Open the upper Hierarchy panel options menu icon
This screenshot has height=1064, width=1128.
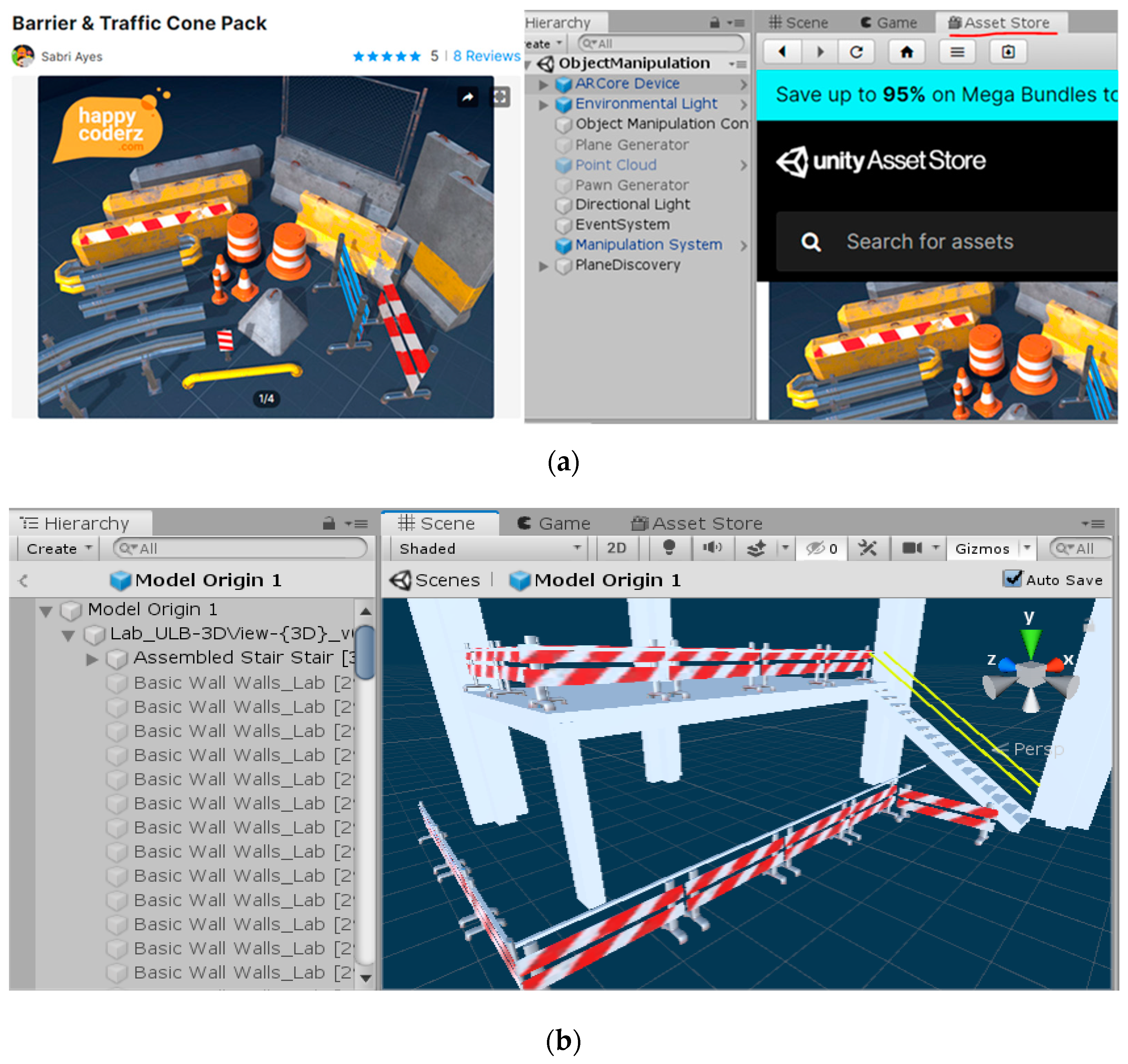point(736,23)
